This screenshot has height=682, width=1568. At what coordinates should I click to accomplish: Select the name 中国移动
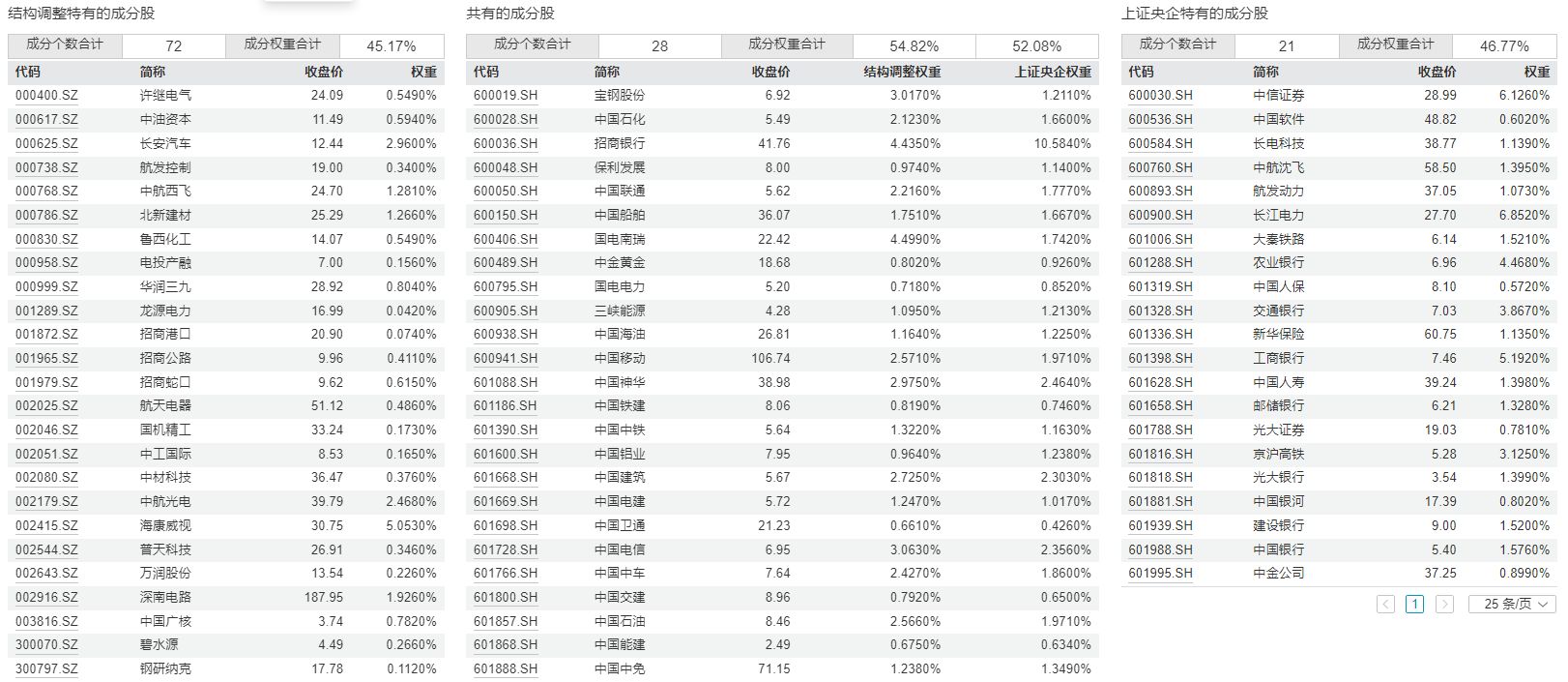coord(620,359)
